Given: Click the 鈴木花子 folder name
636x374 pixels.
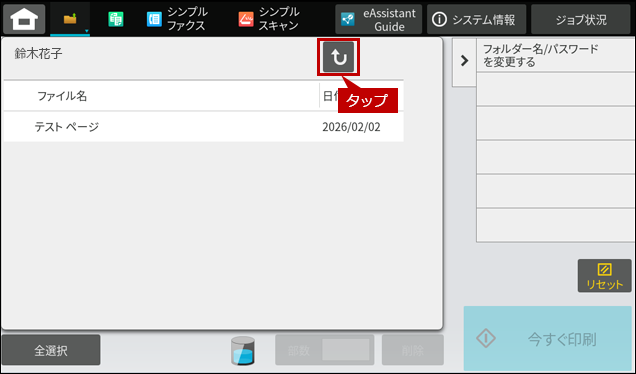Looking at the screenshot, I should (39, 54).
